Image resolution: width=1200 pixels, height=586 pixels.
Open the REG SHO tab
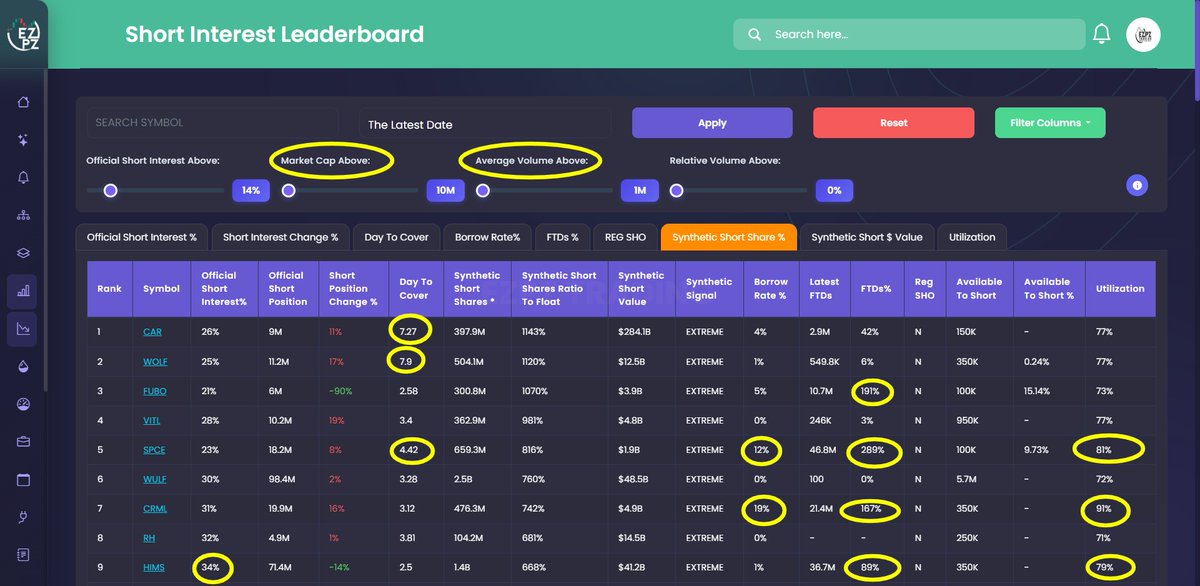point(625,237)
